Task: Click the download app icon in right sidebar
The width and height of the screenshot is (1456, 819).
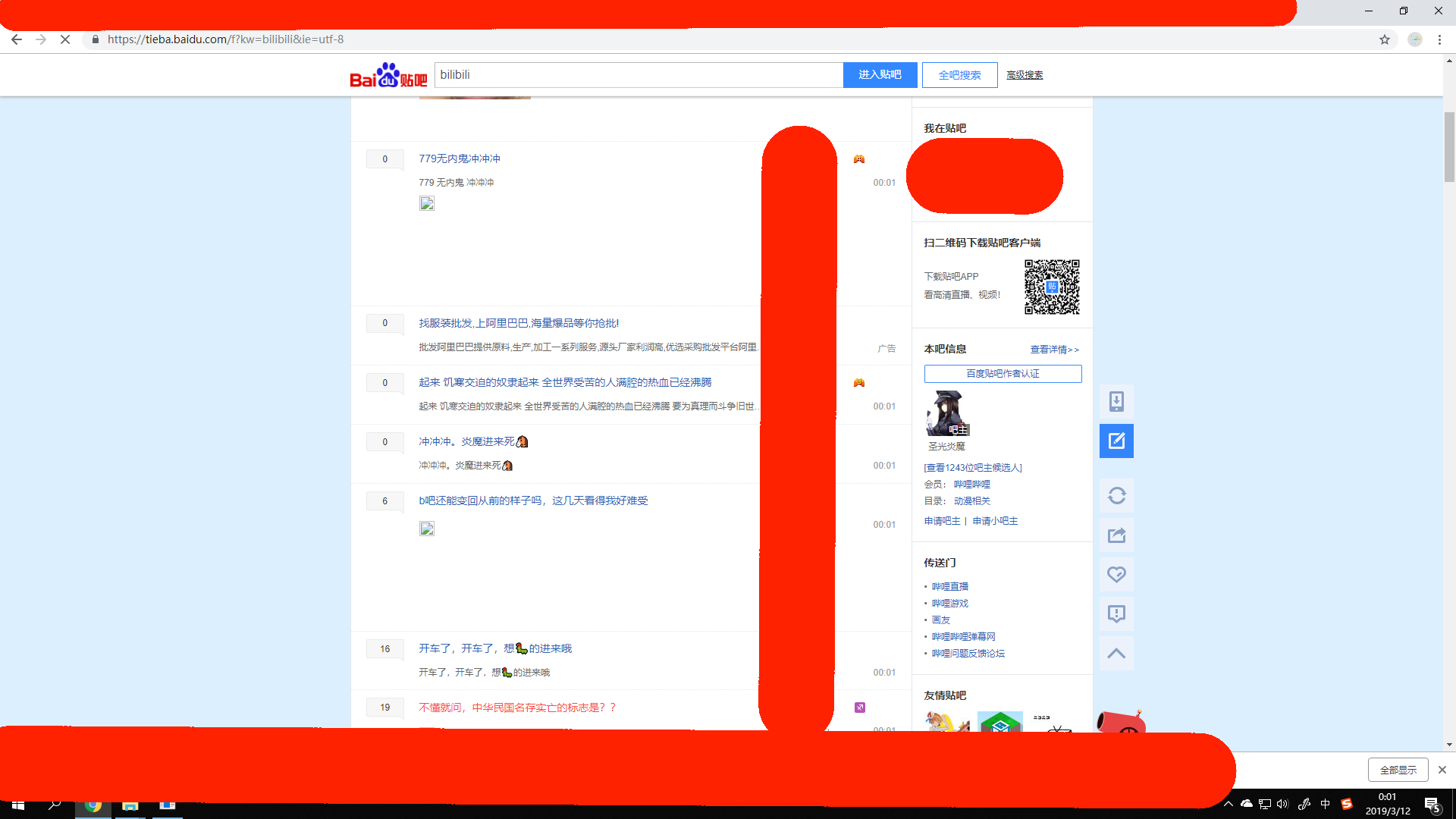Action: (x=1116, y=401)
